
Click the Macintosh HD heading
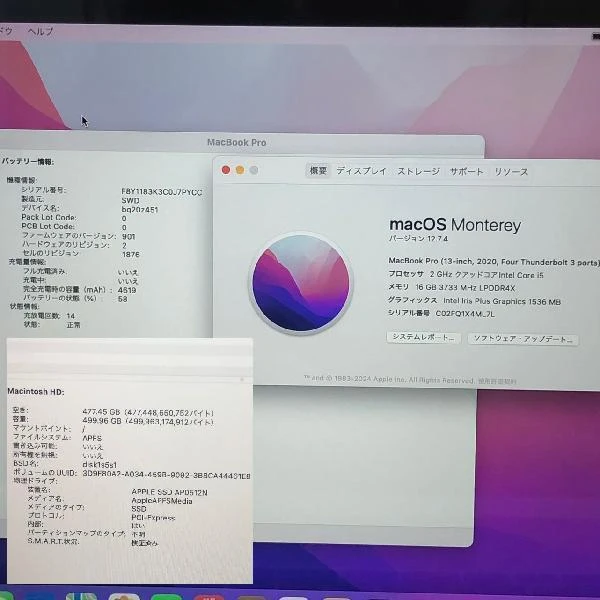36,391
